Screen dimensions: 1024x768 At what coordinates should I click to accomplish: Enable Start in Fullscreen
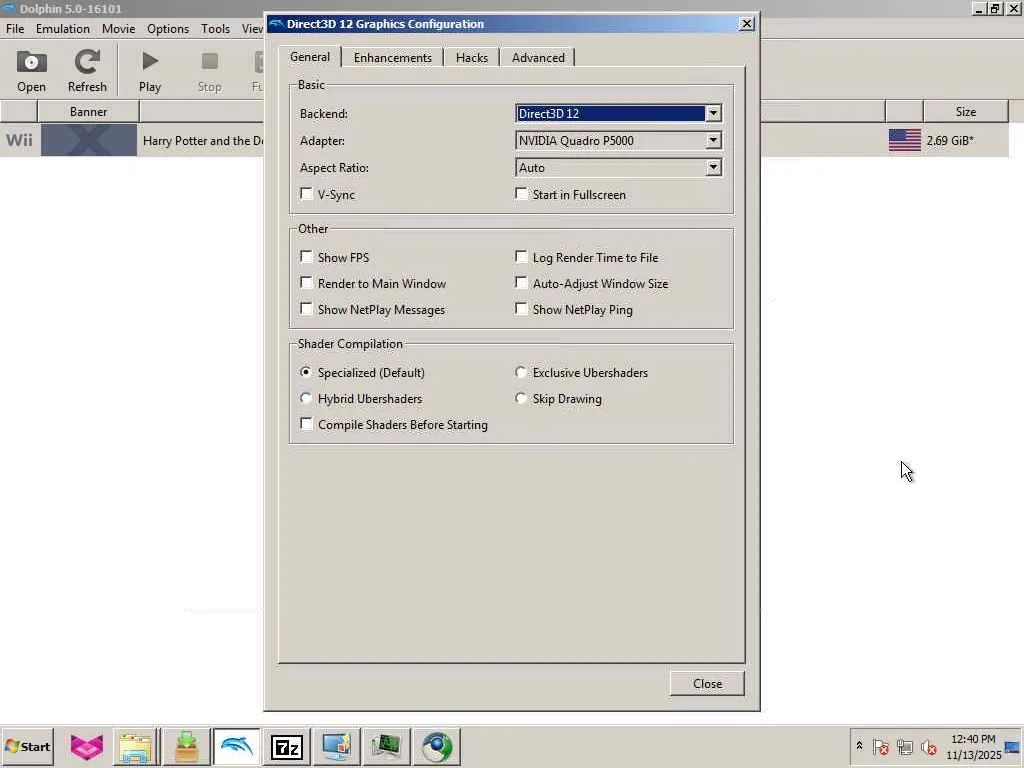(521, 194)
